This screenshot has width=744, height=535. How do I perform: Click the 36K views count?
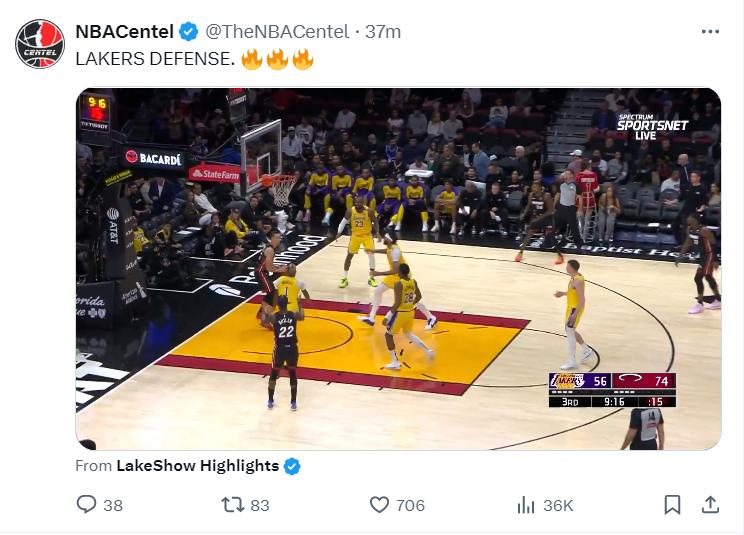[x=557, y=506]
